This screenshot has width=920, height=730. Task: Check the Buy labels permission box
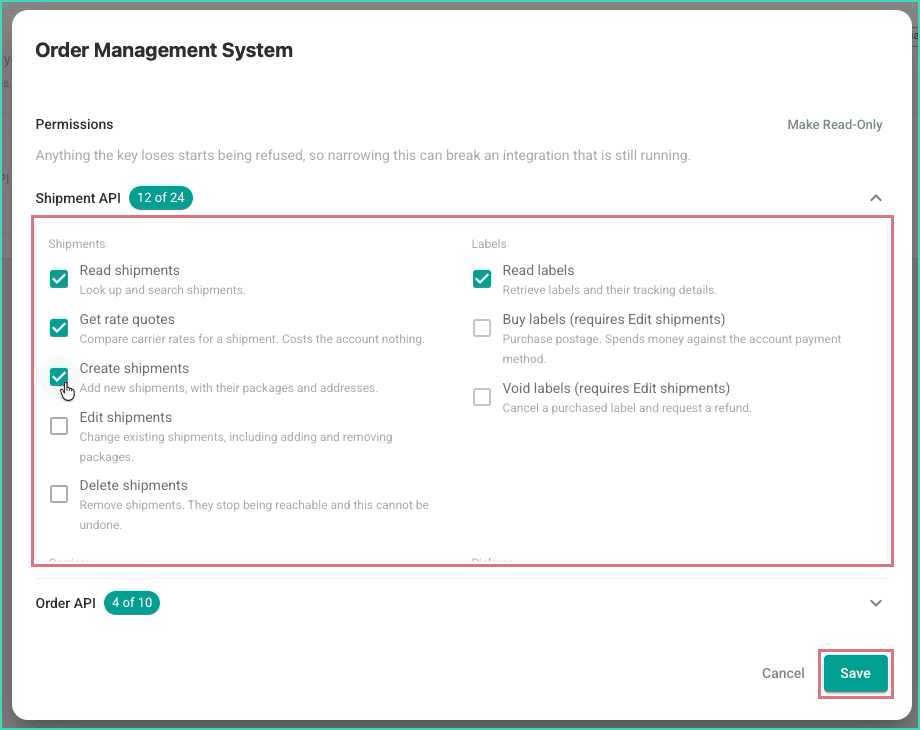(x=482, y=328)
